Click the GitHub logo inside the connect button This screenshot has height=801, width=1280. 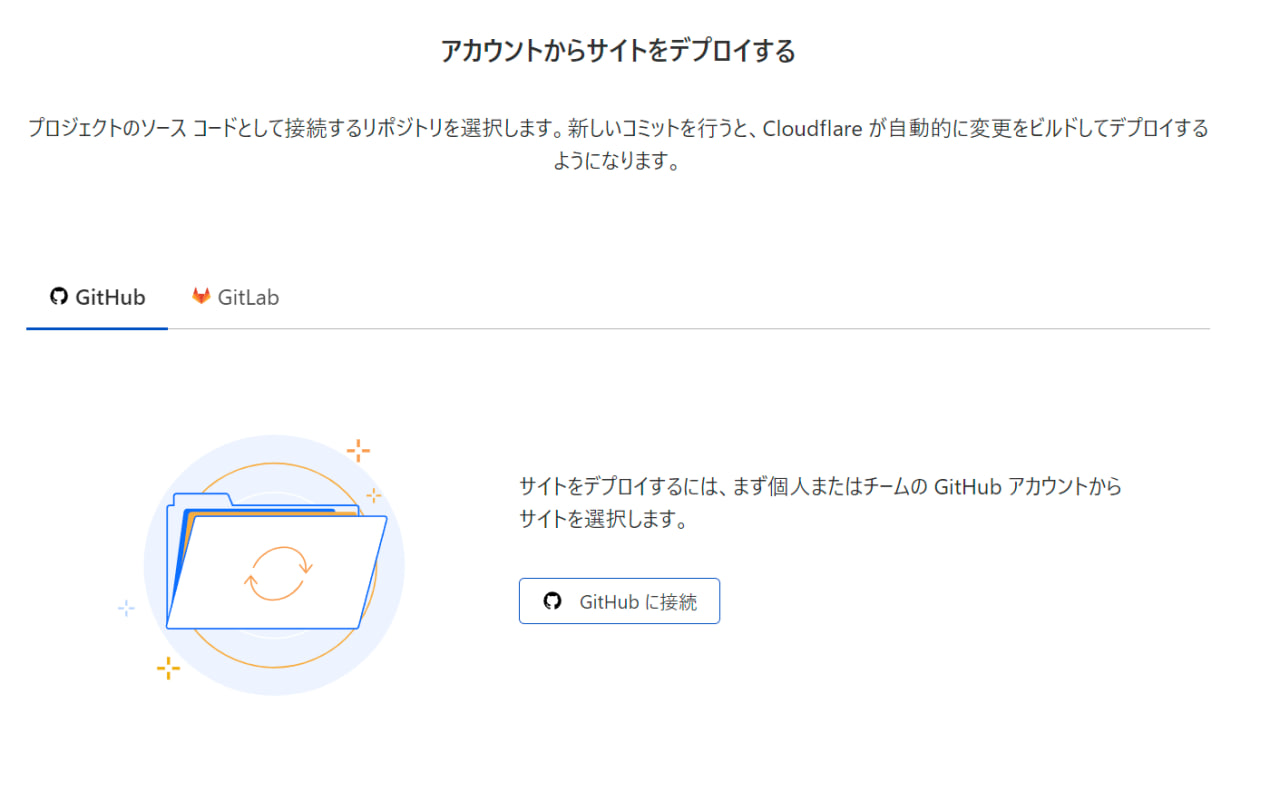pos(552,601)
